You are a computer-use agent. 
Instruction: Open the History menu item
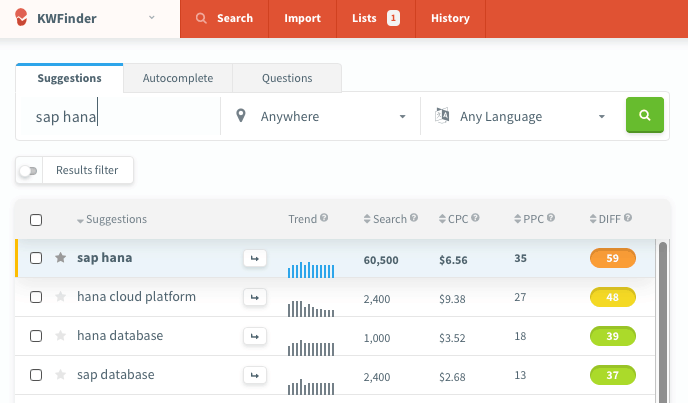click(x=450, y=18)
